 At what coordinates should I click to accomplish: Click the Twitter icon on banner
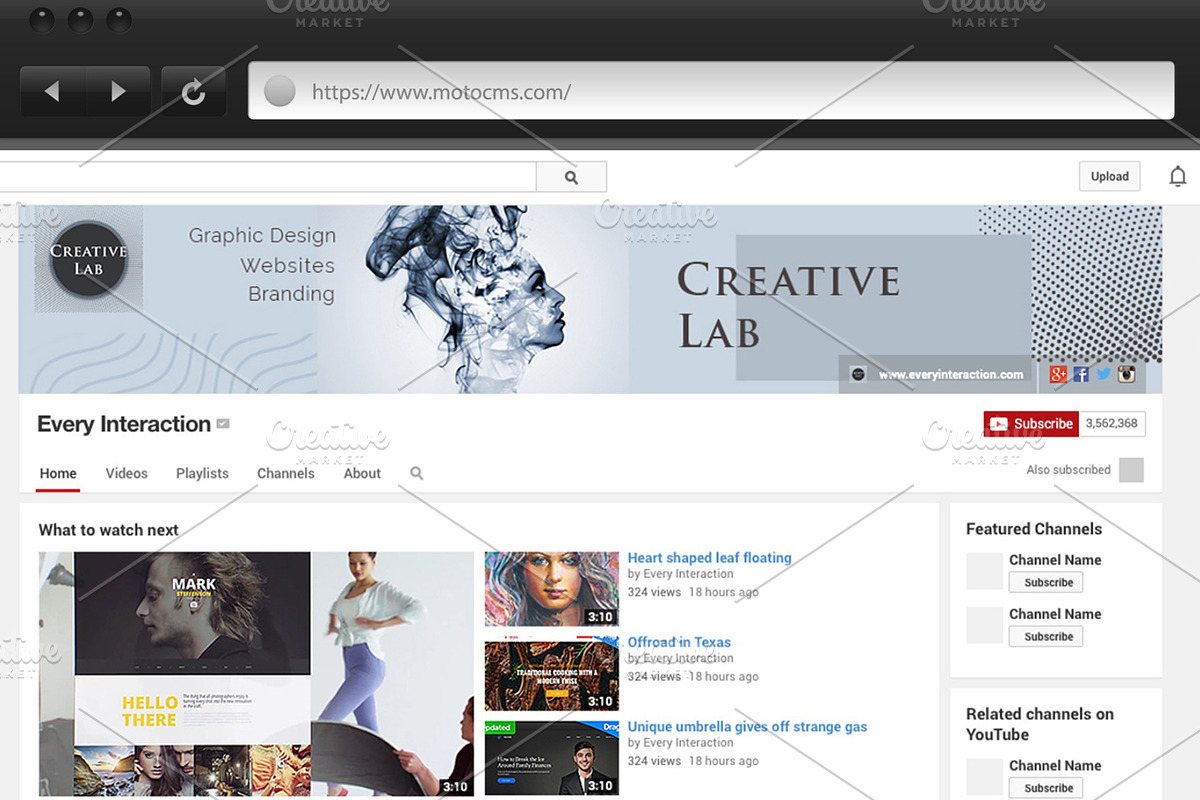point(1104,374)
